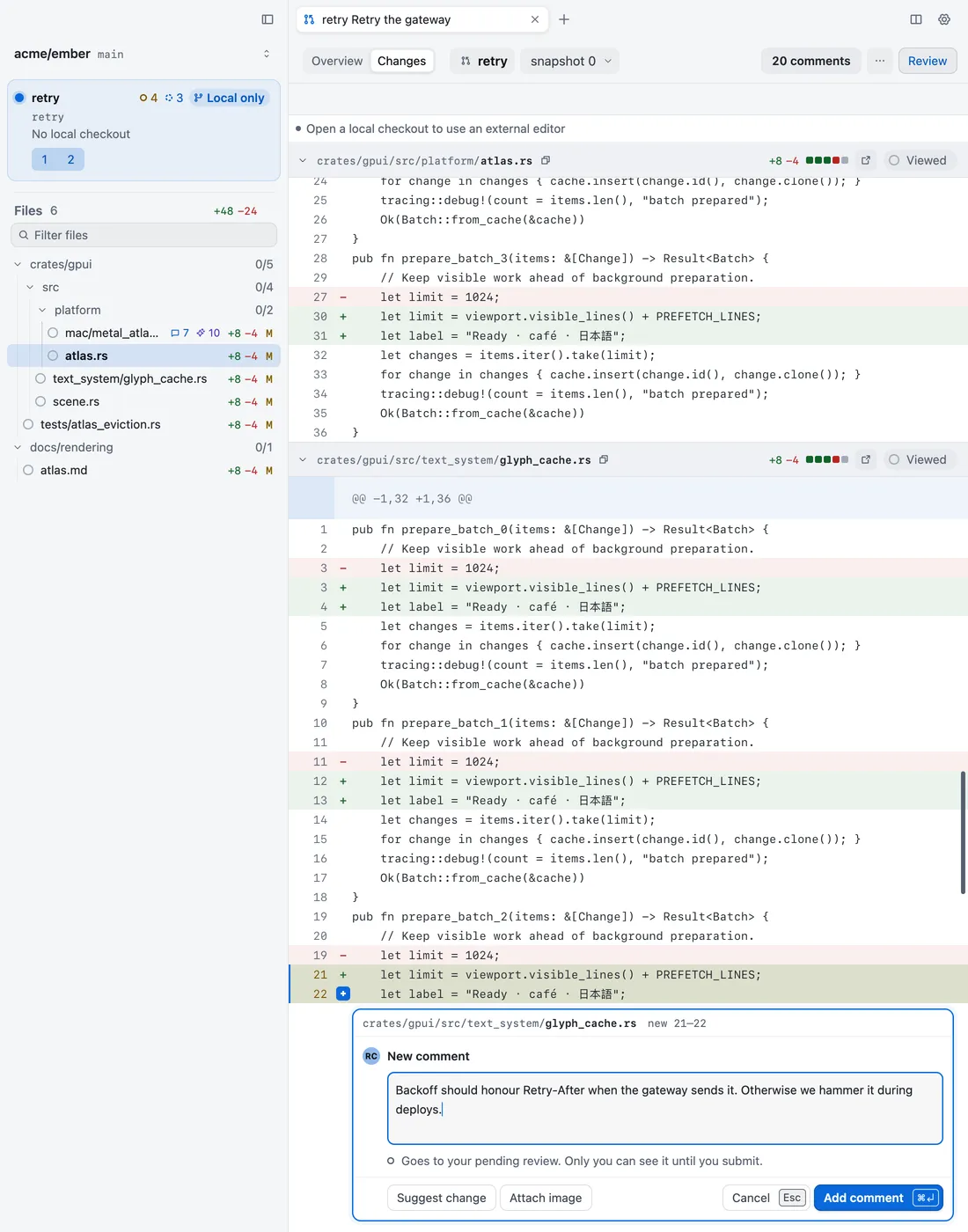Click the status 4 indicator on retry card

pyautogui.click(x=149, y=98)
